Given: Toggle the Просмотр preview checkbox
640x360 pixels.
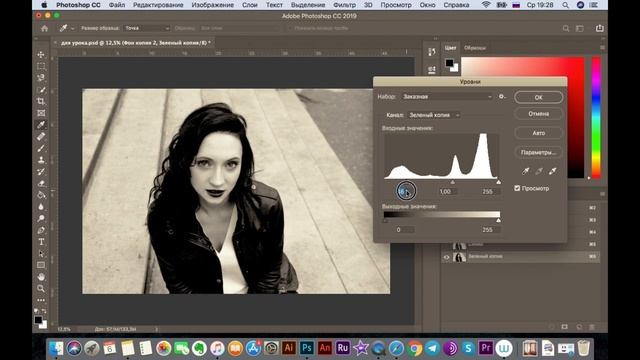Looking at the screenshot, I should [x=517, y=188].
